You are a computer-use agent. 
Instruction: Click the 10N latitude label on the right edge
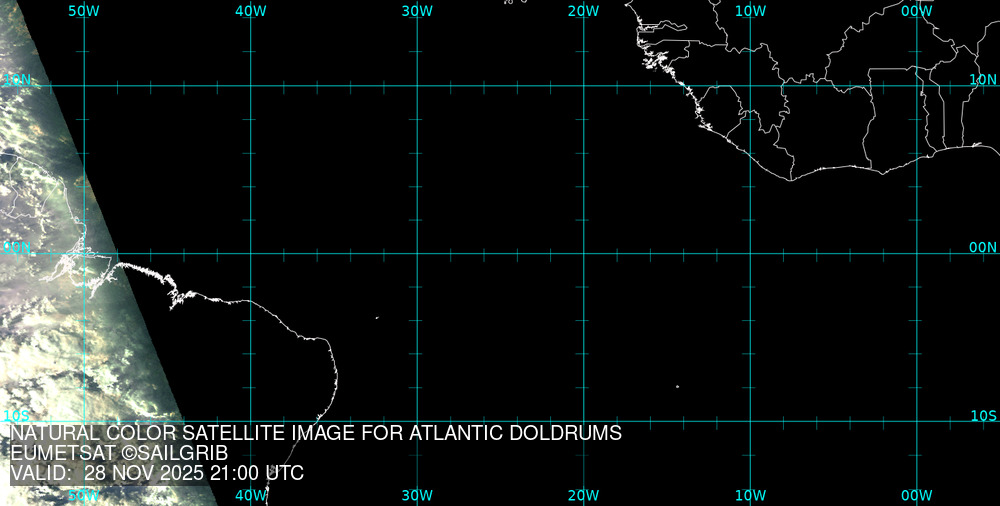pos(983,78)
